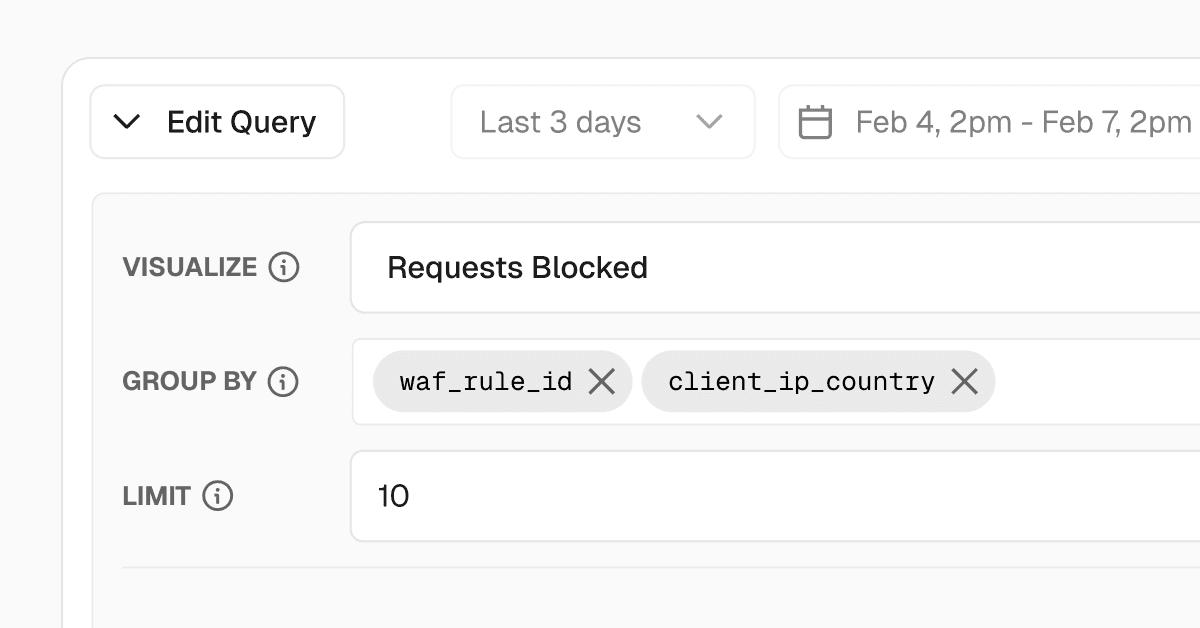Click the GROUP BY label
This screenshot has width=1200, height=628.
tap(190, 381)
